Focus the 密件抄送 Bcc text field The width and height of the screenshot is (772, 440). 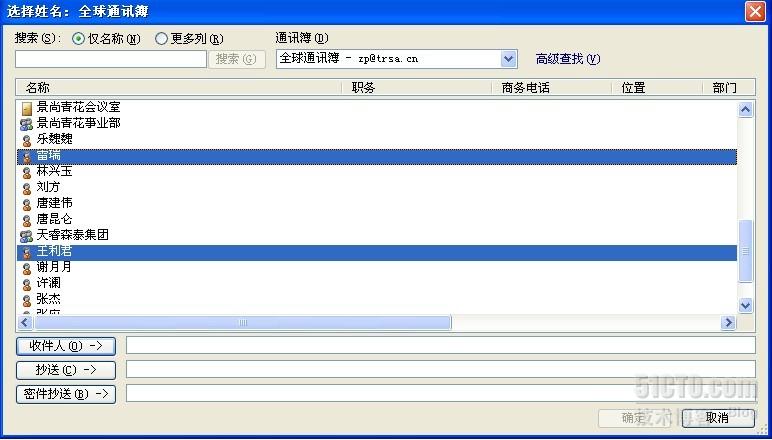click(x=441, y=393)
